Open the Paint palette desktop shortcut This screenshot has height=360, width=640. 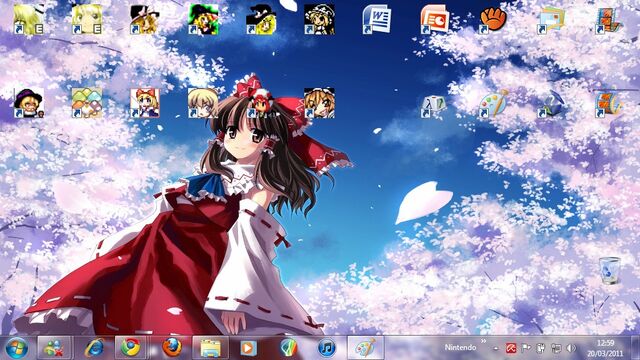493,103
